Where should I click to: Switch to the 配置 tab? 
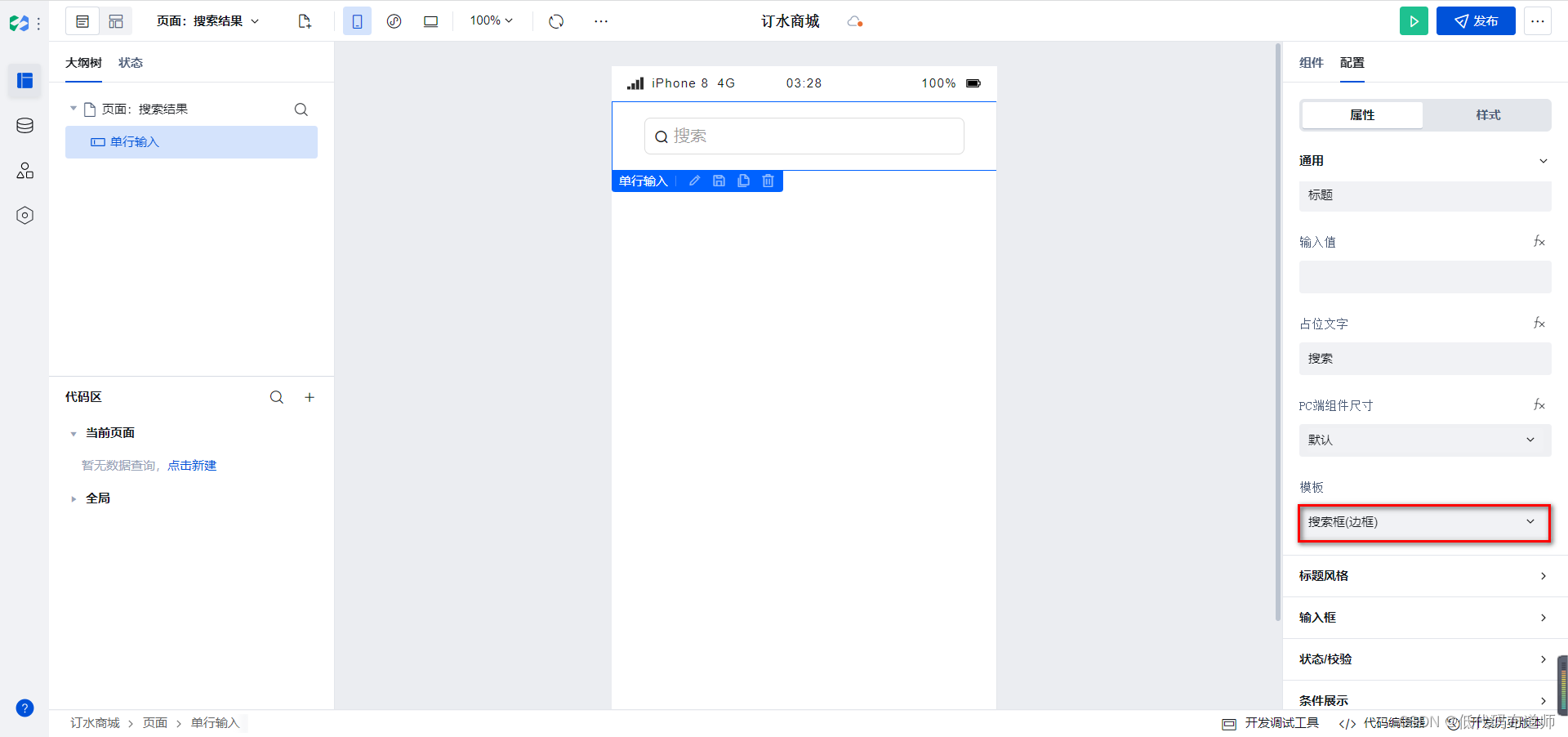[1352, 63]
